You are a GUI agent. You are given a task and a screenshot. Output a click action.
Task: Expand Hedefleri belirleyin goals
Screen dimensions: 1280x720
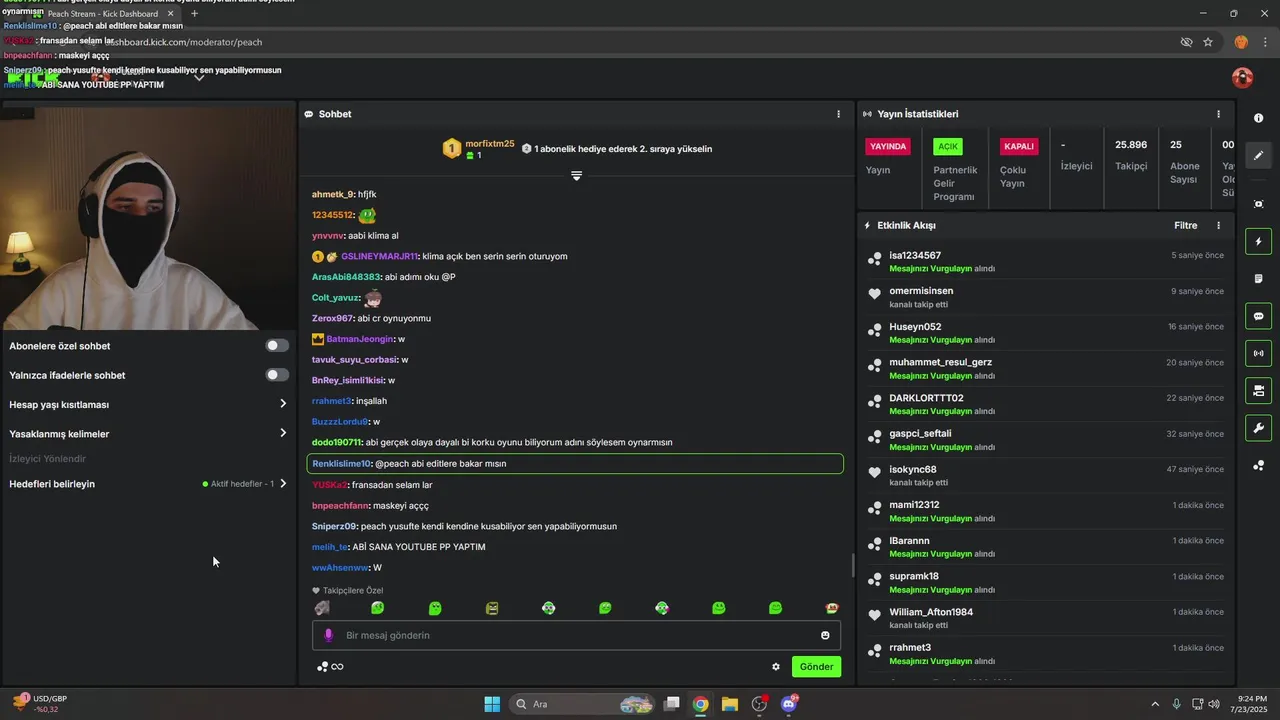(148, 484)
